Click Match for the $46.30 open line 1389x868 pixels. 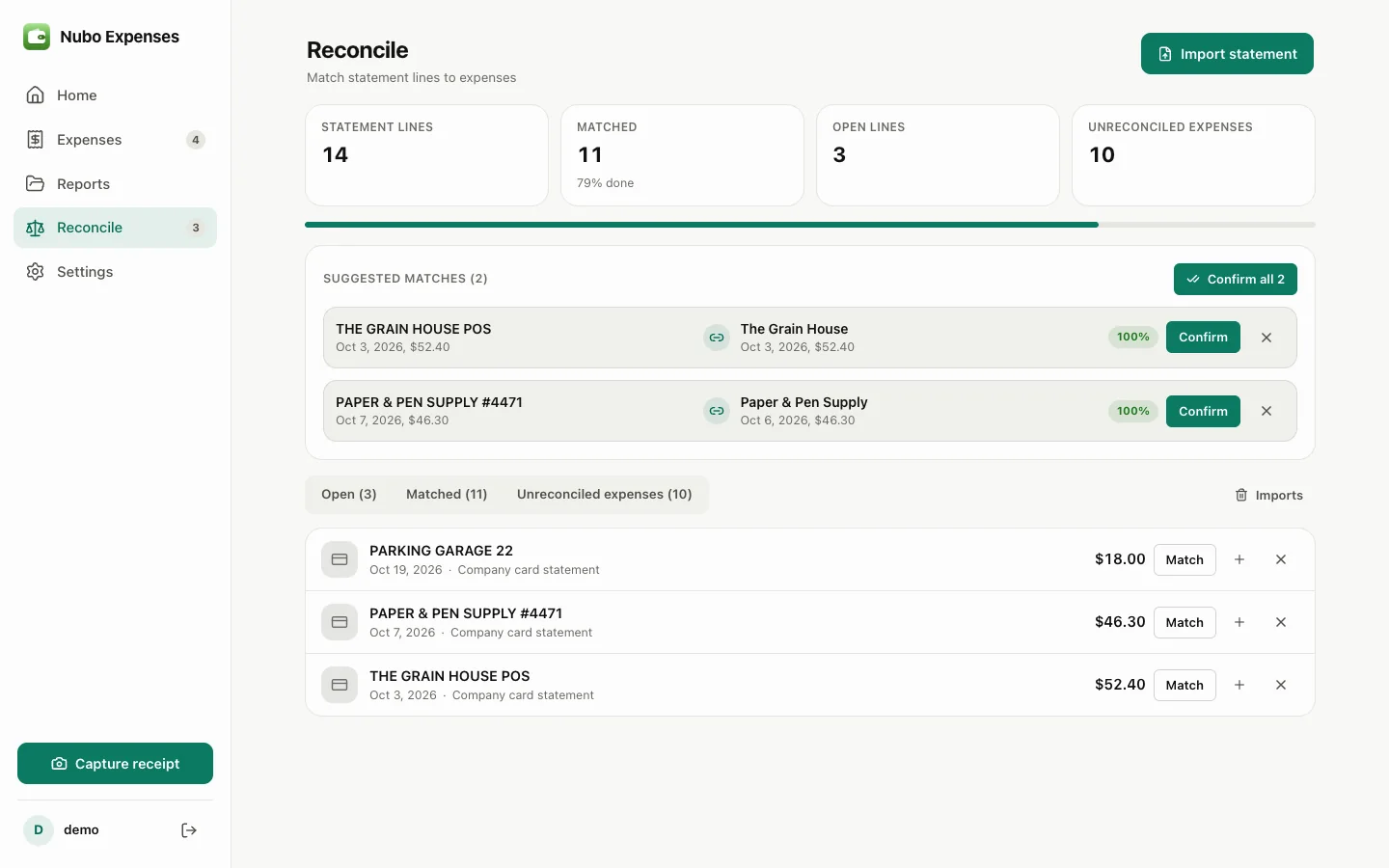pos(1185,622)
